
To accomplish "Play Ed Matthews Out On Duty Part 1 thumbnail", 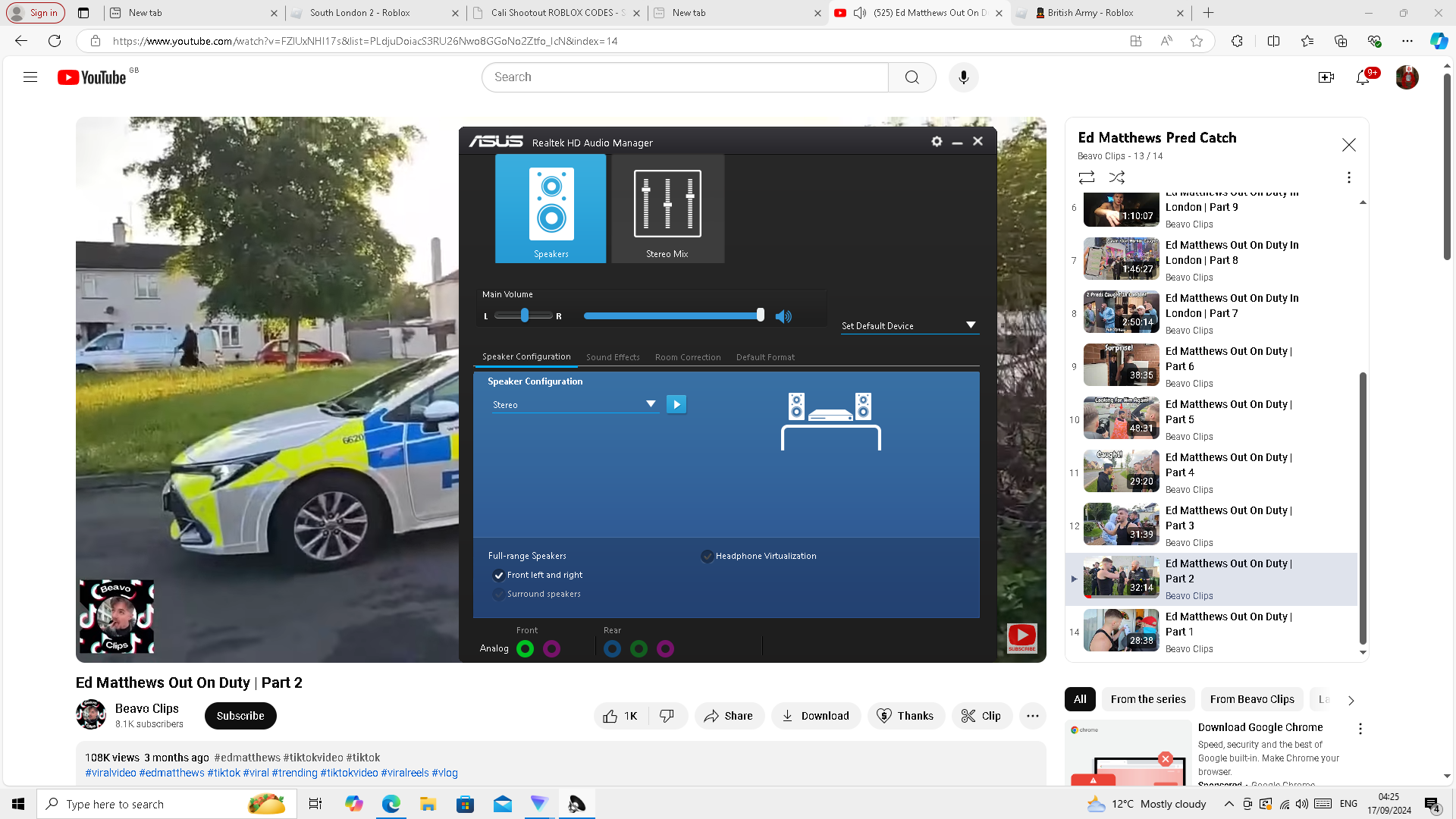I will 1122,630.
